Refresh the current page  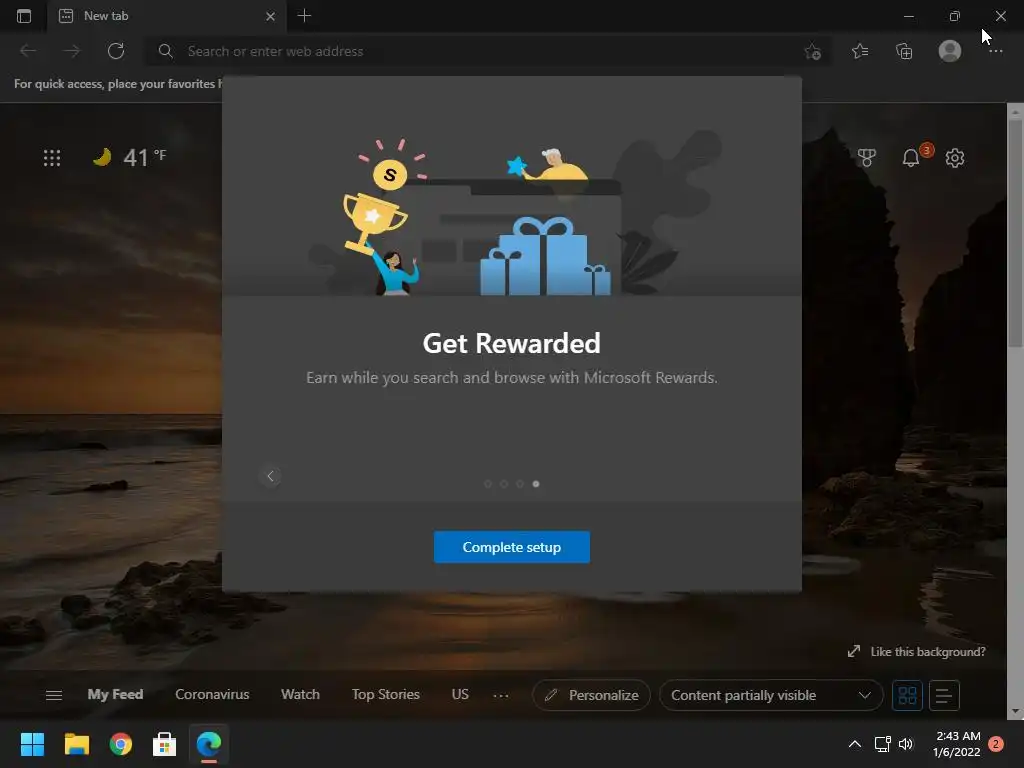(x=116, y=51)
